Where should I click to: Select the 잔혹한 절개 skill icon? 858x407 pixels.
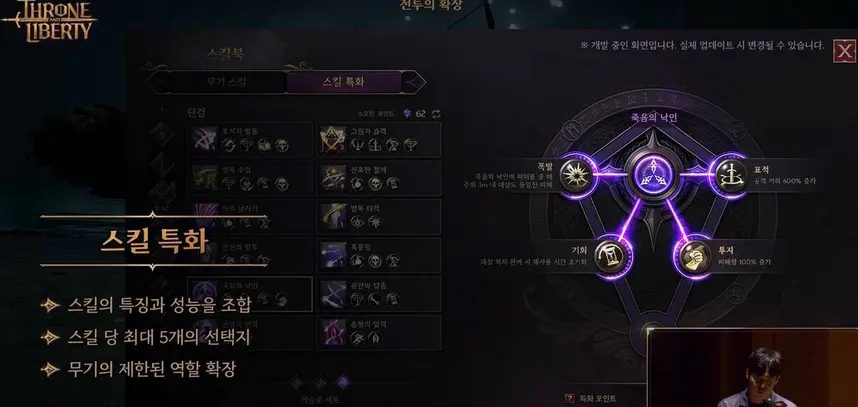(333, 178)
